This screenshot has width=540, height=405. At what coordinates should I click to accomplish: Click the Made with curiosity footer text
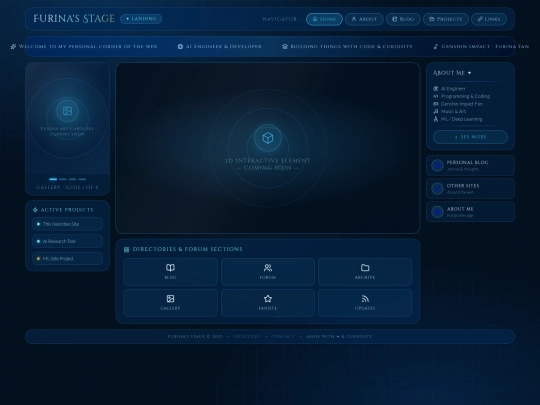(339, 336)
